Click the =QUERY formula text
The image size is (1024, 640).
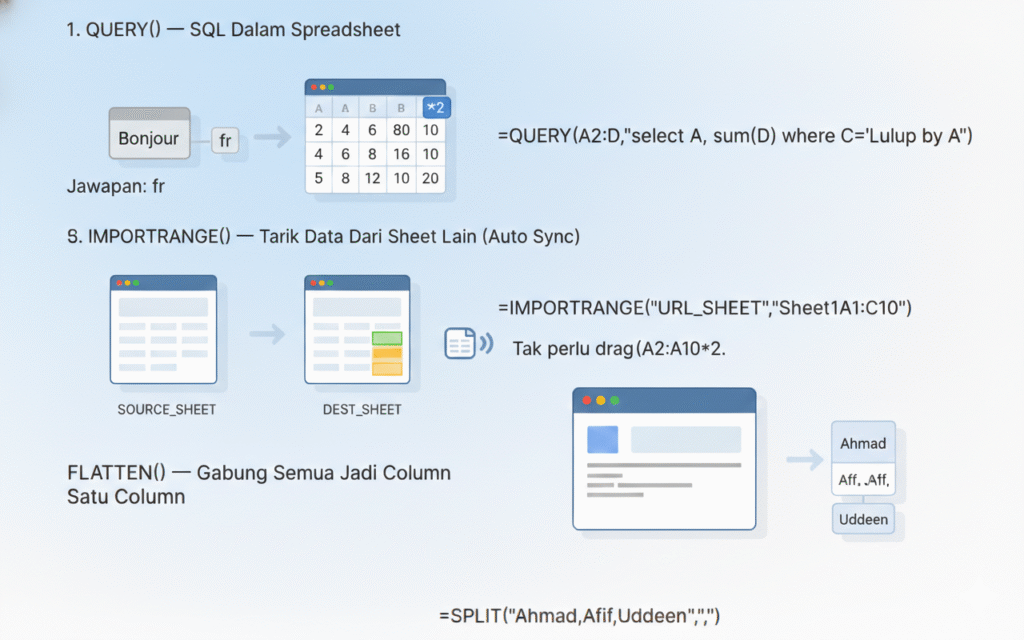click(735, 137)
